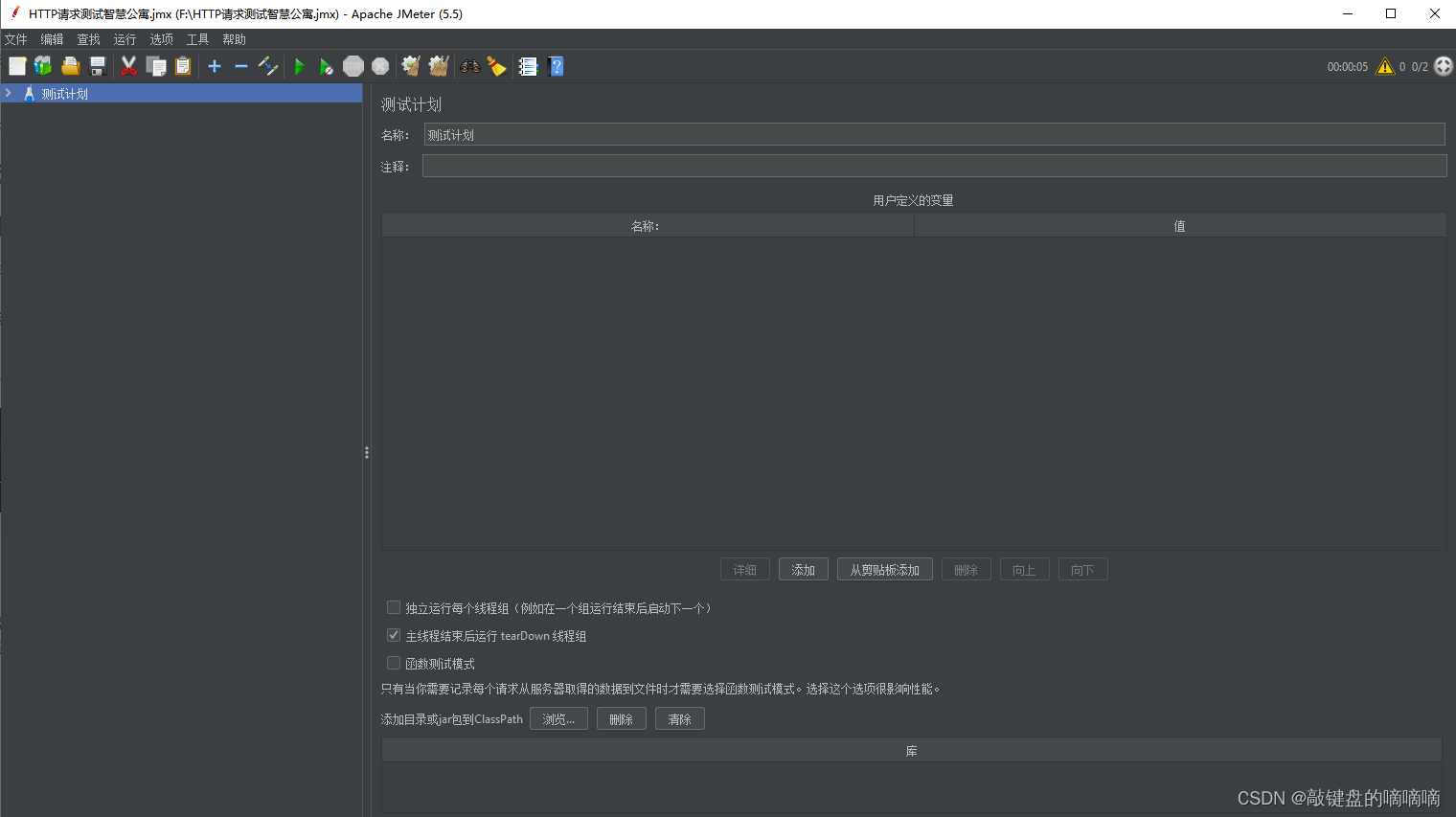Click the 0/2 active threads counter
Image resolution: width=1456 pixels, height=817 pixels.
[1420, 67]
